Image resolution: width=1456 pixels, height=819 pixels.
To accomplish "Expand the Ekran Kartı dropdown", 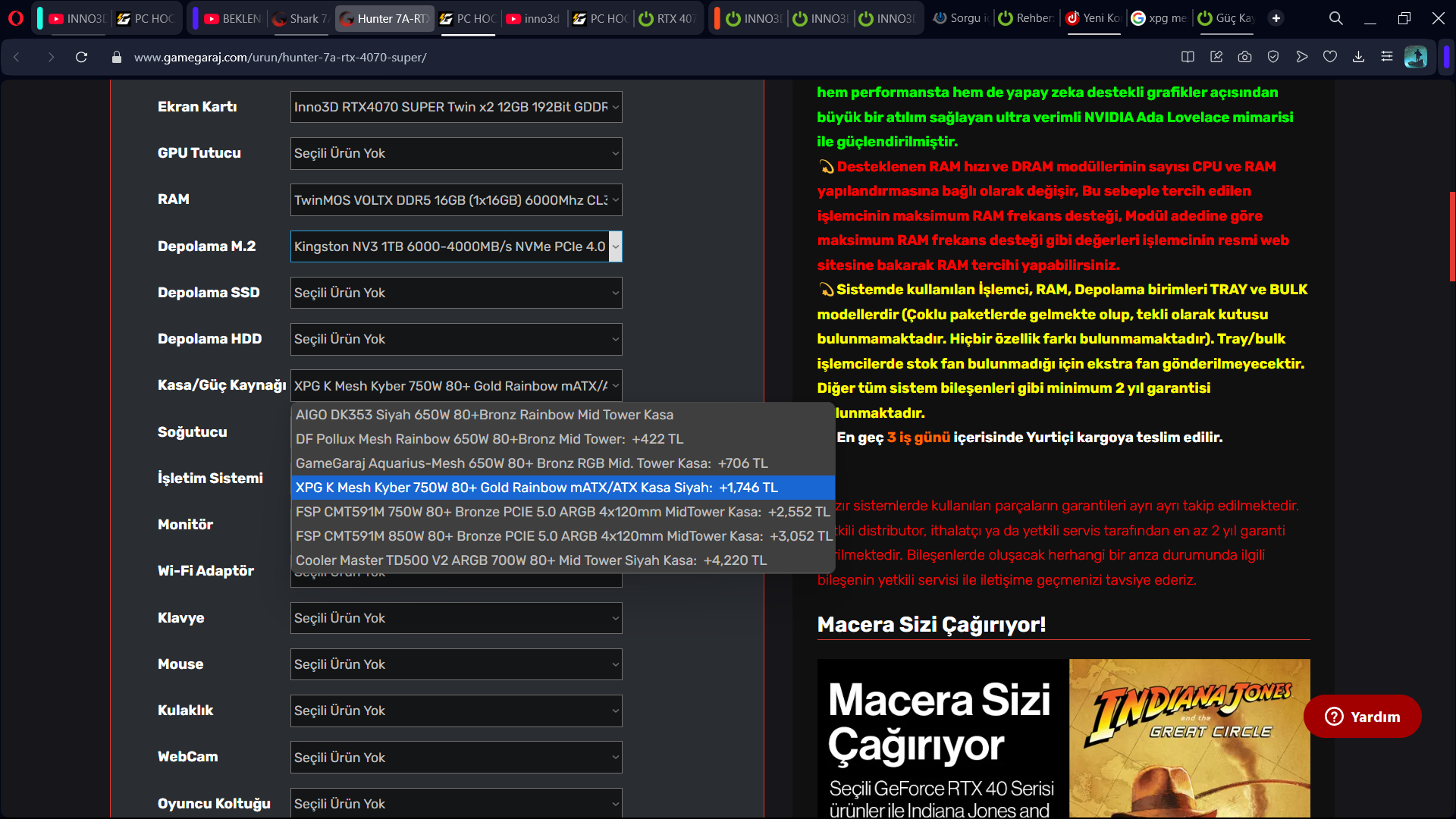I will [456, 107].
